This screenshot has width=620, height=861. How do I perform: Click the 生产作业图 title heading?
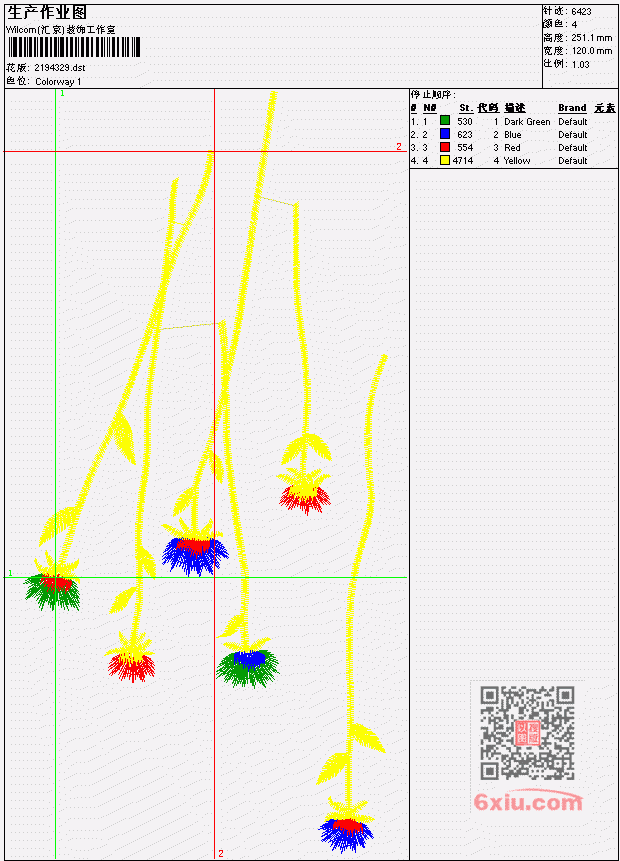click(x=47, y=13)
